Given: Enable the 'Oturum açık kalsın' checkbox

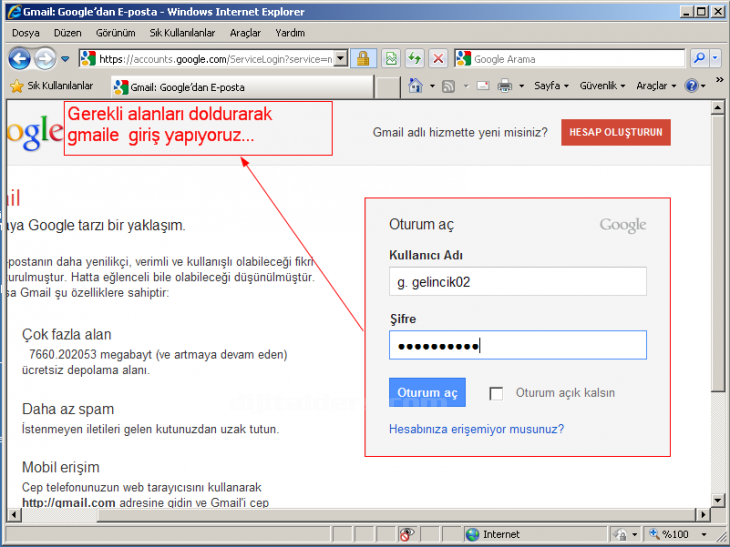Looking at the screenshot, I should coord(496,393).
